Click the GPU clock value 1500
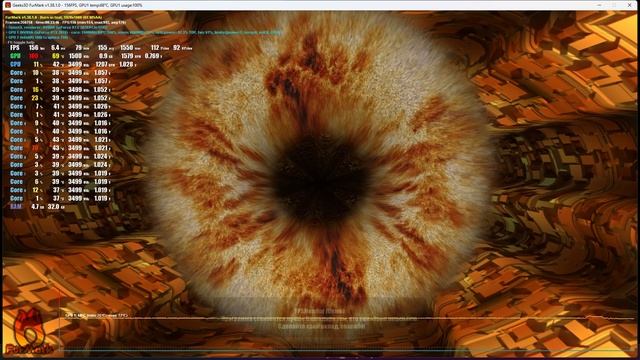Image resolution: width=640 pixels, height=360 pixels. pos(75,56)
